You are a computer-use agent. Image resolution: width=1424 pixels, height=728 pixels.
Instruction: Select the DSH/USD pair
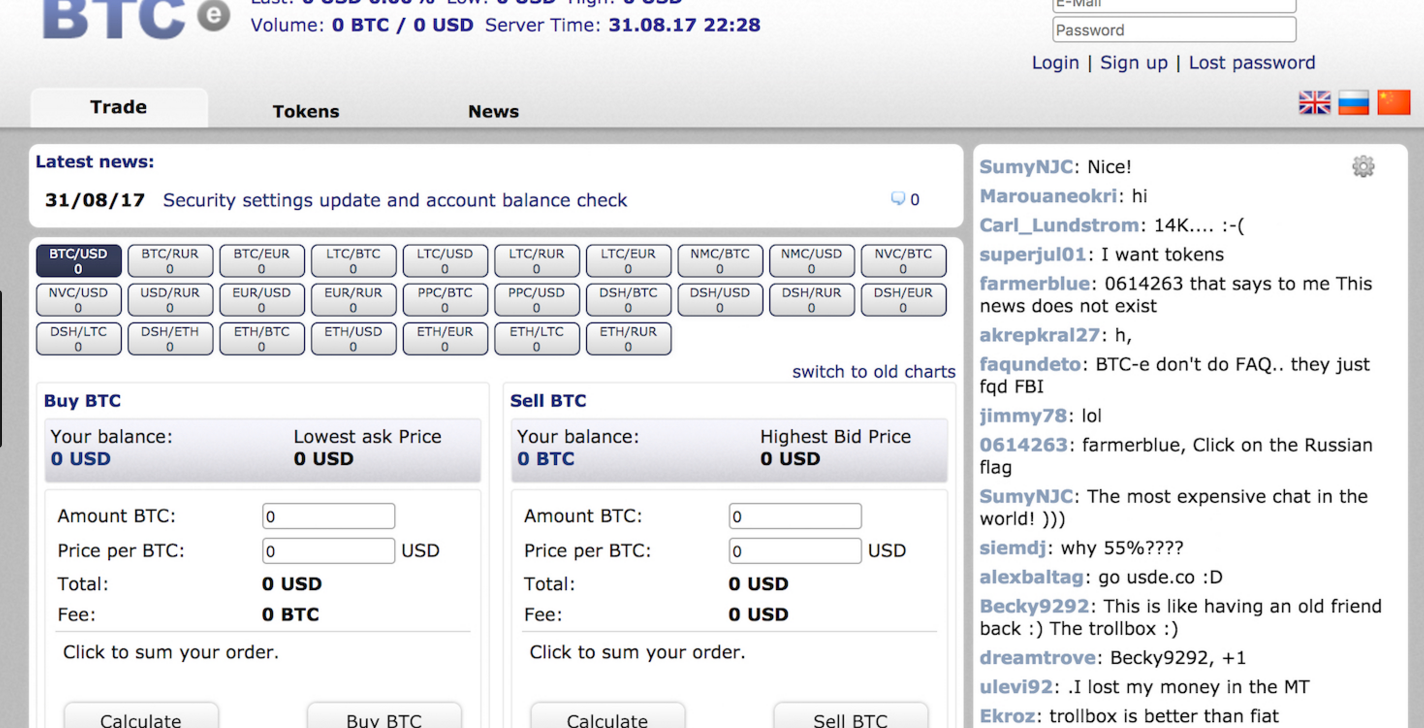point(720,300)
